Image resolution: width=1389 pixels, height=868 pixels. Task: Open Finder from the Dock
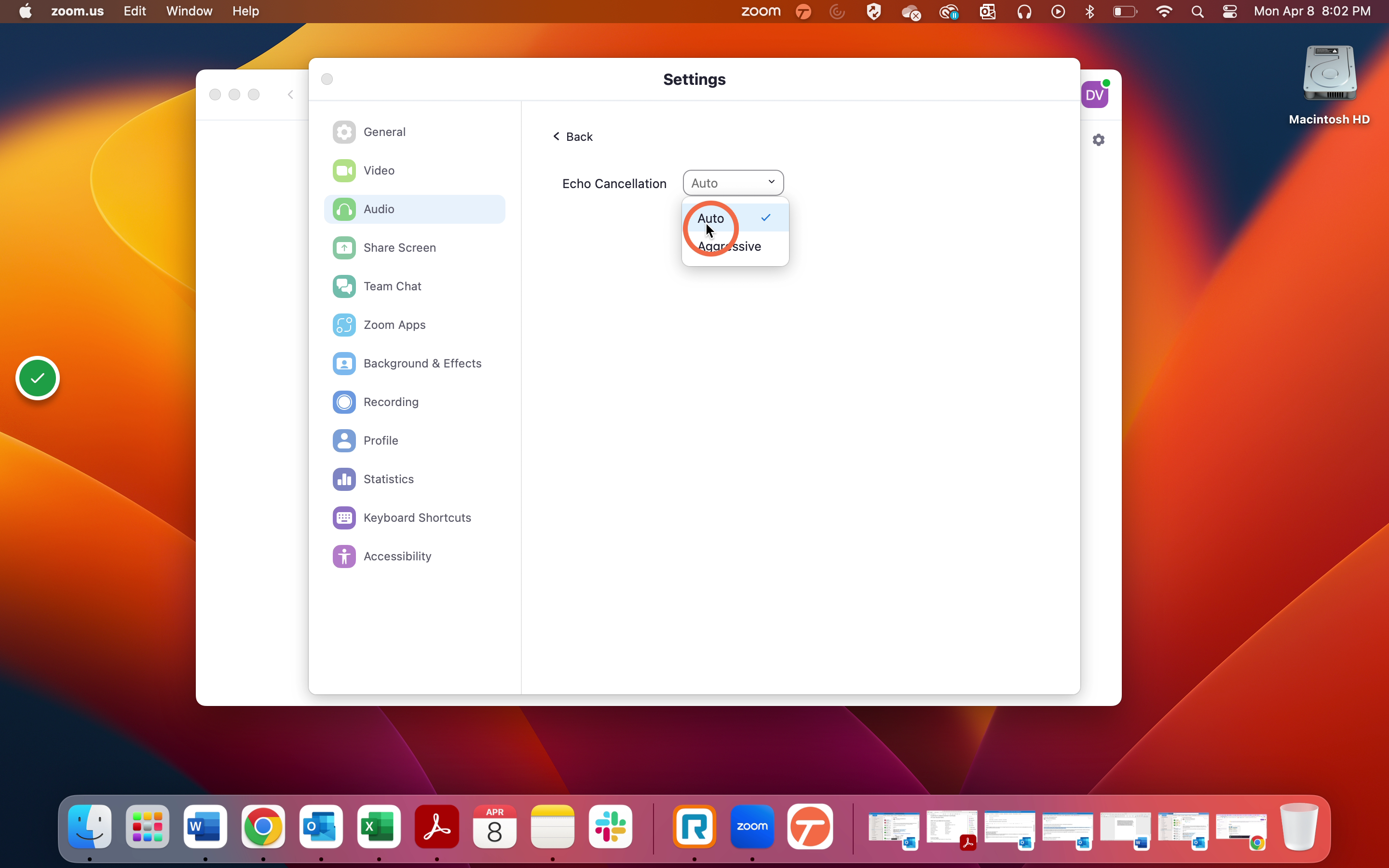point(90,827)
